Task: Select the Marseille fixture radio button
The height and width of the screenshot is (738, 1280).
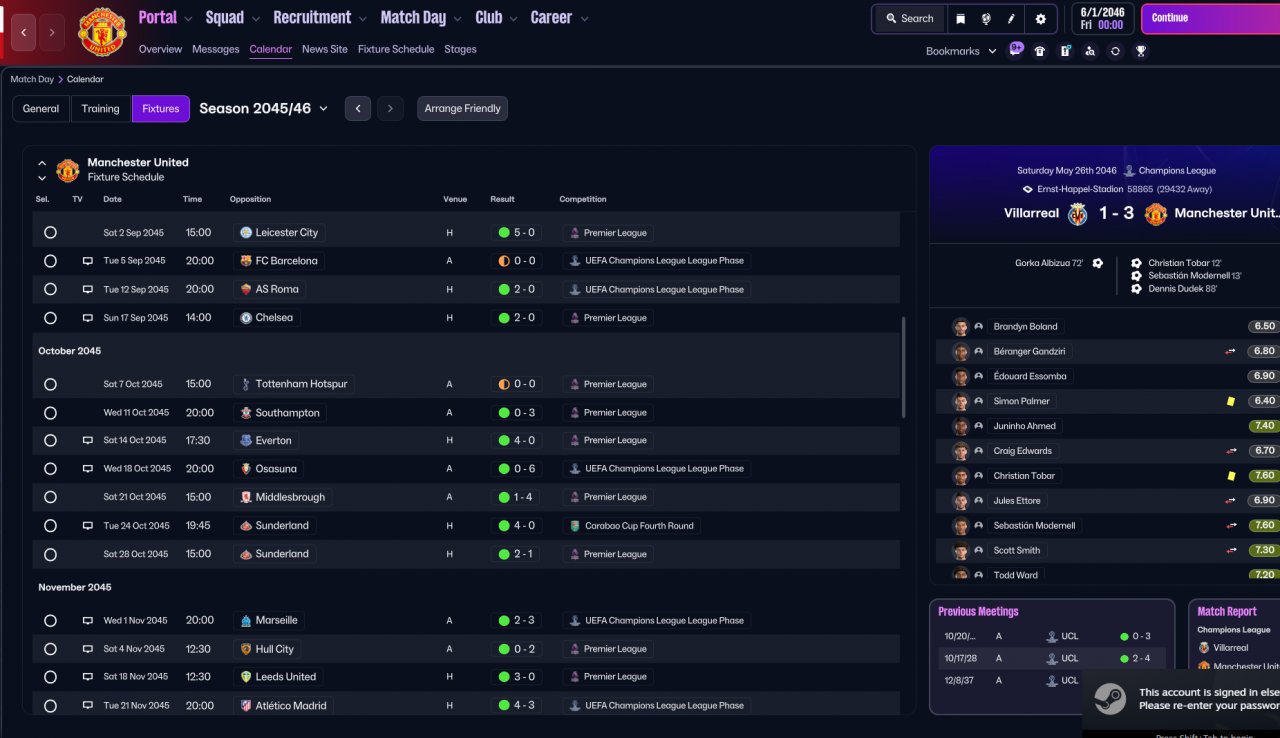Action: 50,620
